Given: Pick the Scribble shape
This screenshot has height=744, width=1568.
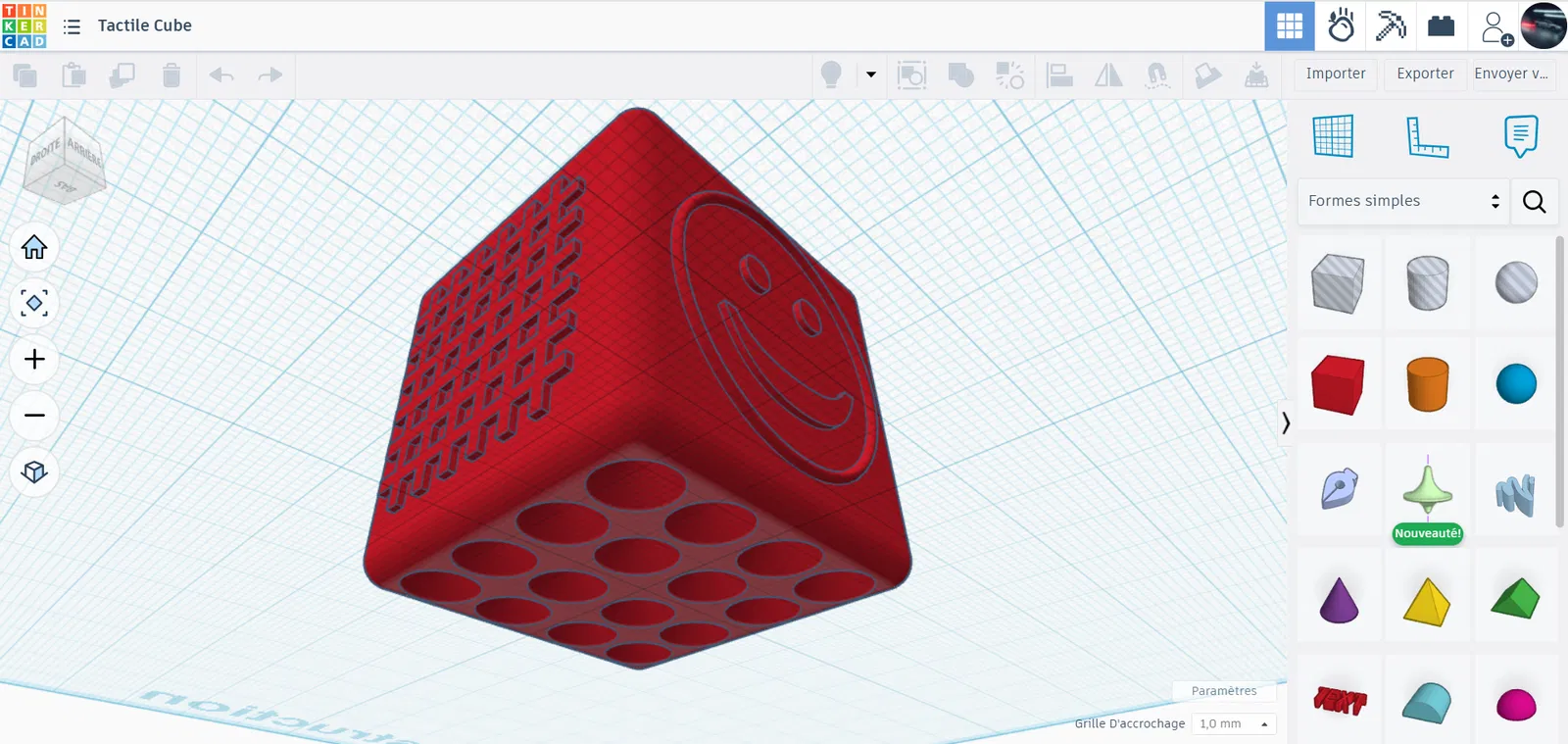Looking at the screenshot, I should coord(1338,488).
